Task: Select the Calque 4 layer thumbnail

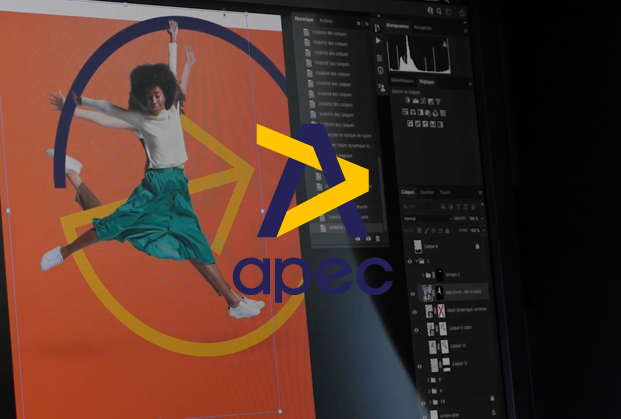Action: pos(418,246)
